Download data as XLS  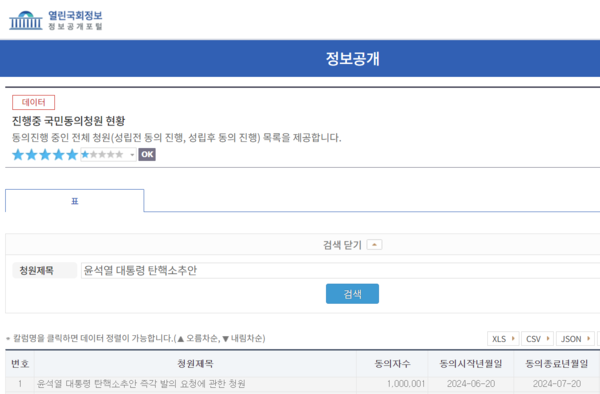tap(503, 339)
